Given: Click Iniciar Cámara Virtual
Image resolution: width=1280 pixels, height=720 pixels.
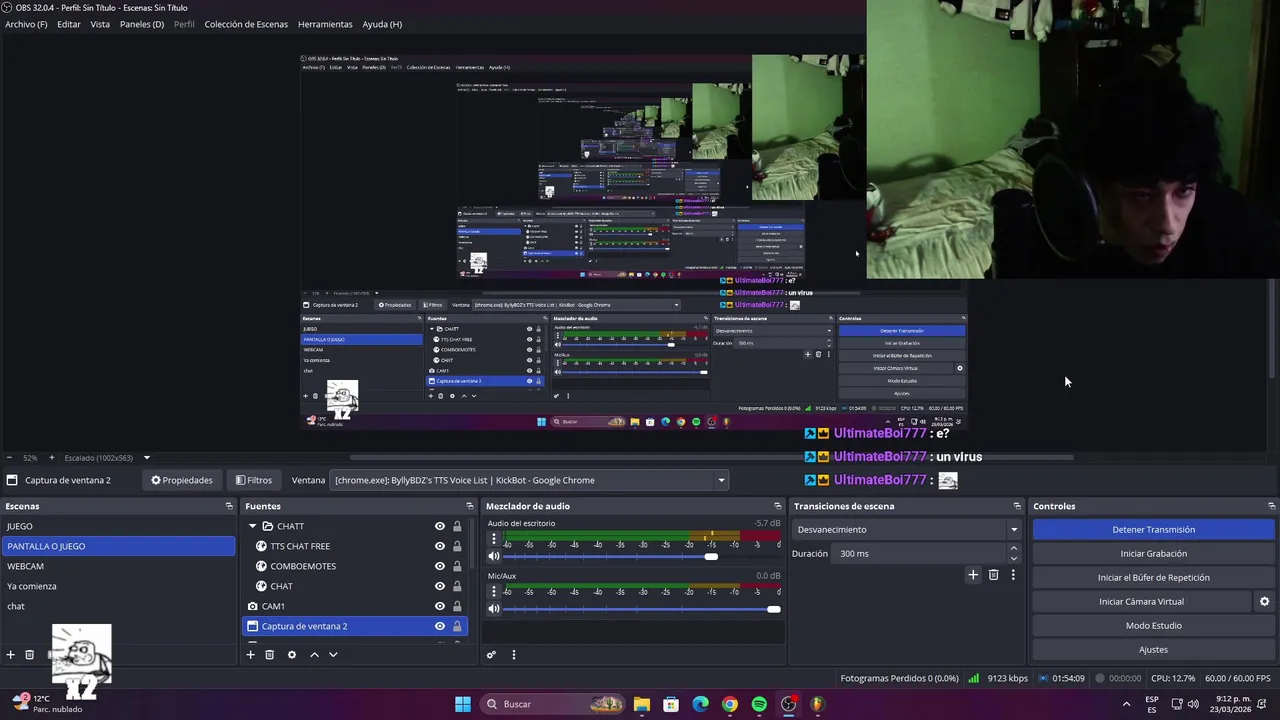Looking at the screenshot, I should (x=1141, y=602).
